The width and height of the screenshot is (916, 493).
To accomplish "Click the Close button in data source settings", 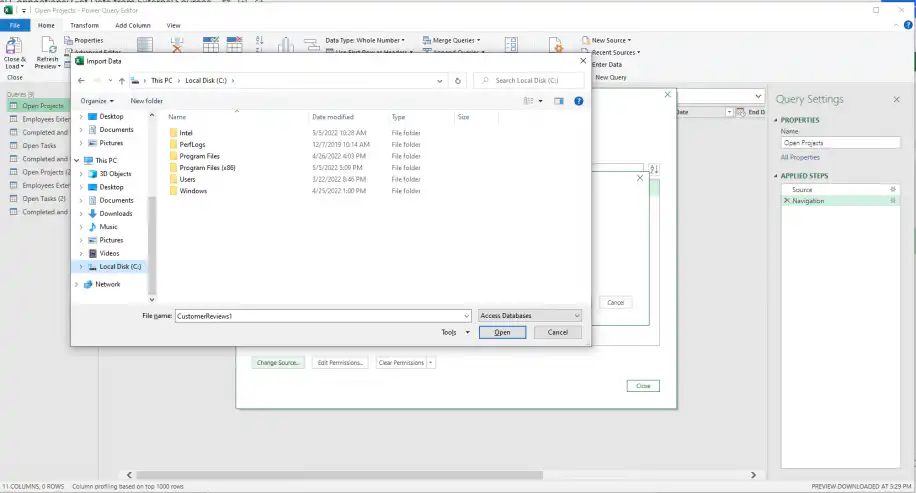I will point(643,386).
